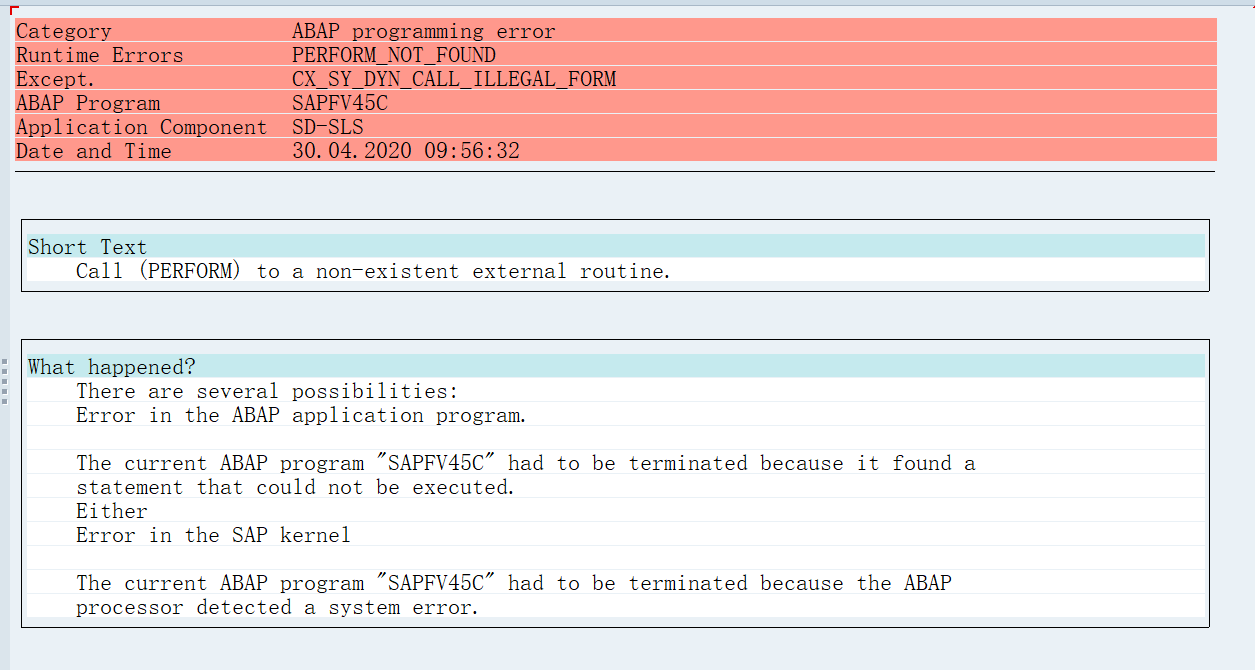Click the Error in the ABAP application program line

[x=300, y=415]
